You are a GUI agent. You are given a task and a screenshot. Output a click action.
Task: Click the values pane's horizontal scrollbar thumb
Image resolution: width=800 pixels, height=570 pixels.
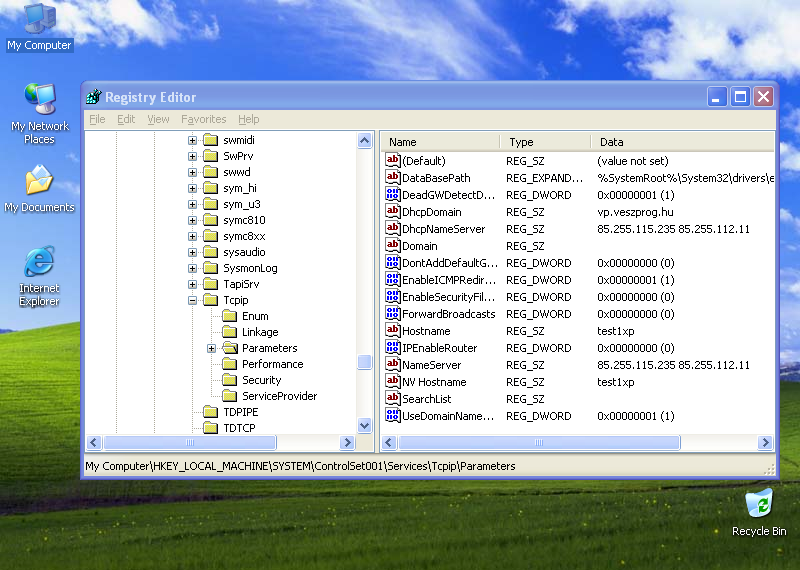pos(536,443)
